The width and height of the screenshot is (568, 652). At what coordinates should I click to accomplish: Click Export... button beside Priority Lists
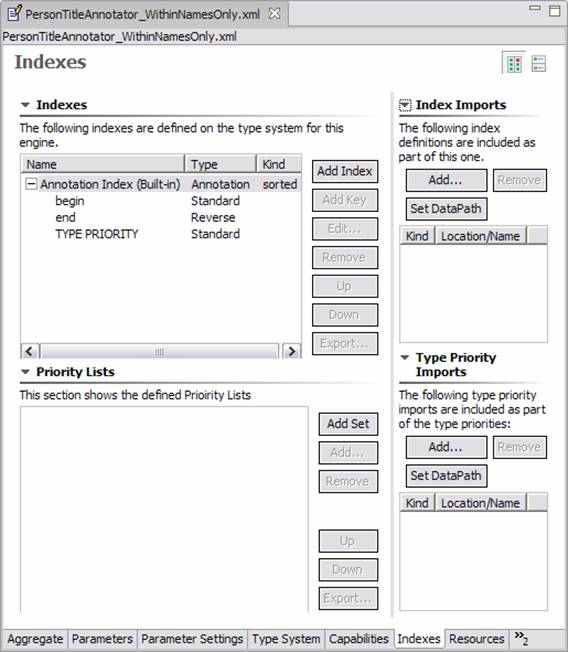click(348, 598)
